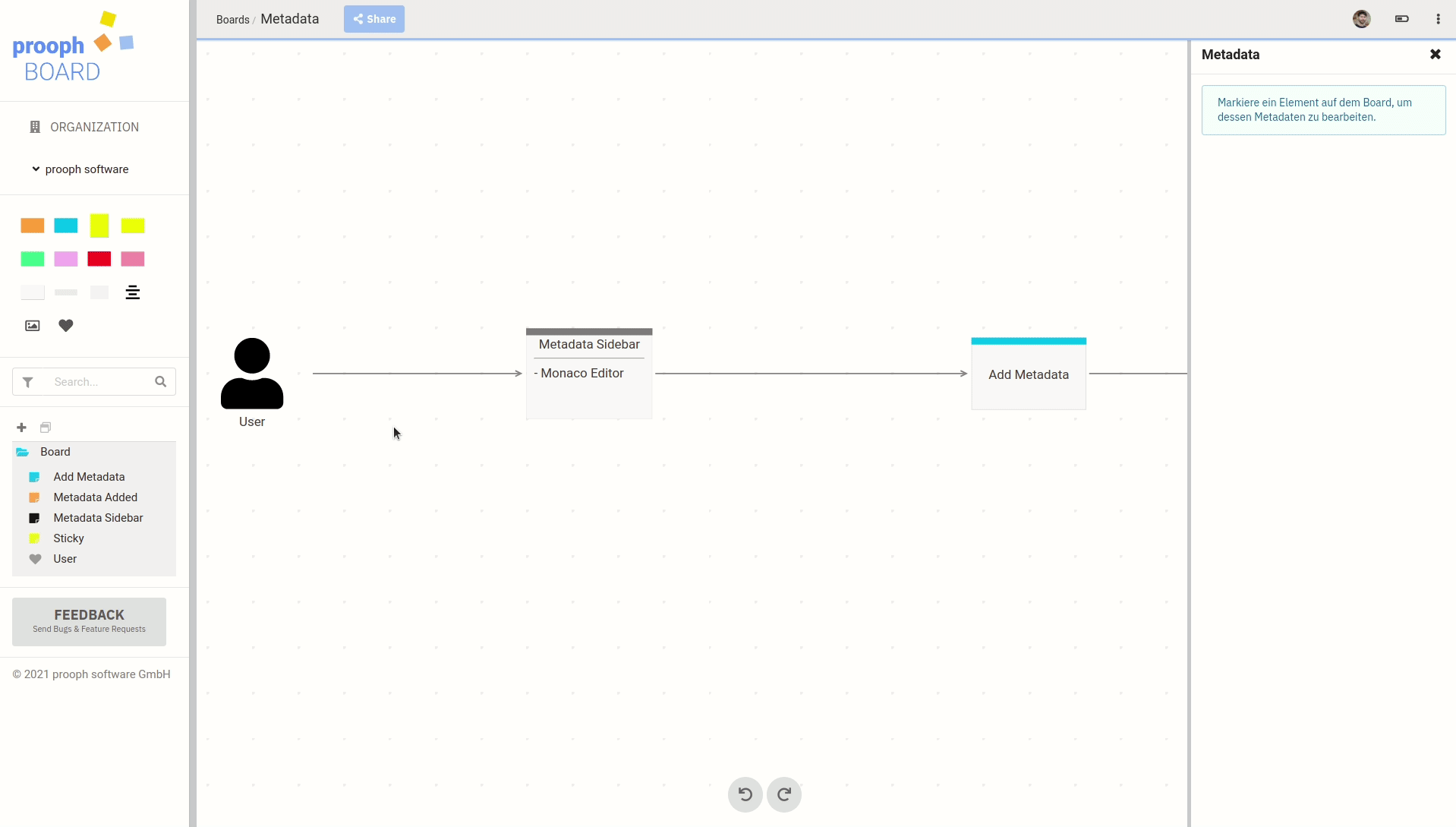Image resolution: width=1456 pixels, height=827 pixels.
Task: Click the redo button
Action: [784, 794]
